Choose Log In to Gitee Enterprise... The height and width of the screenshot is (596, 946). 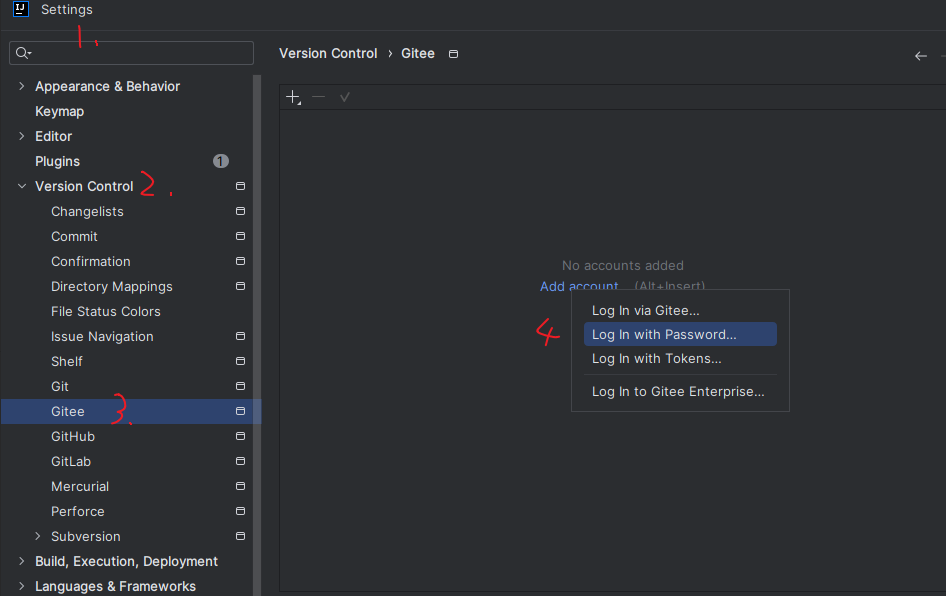click(680, 392)
